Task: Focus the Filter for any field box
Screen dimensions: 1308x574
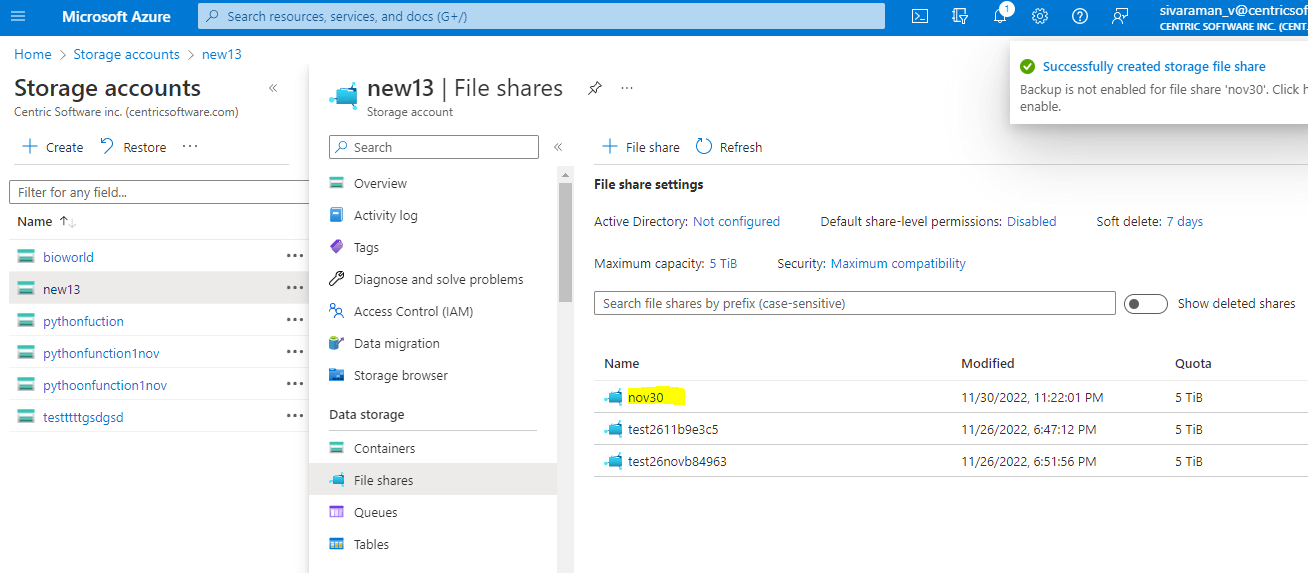Action: [x=159, y=192]
